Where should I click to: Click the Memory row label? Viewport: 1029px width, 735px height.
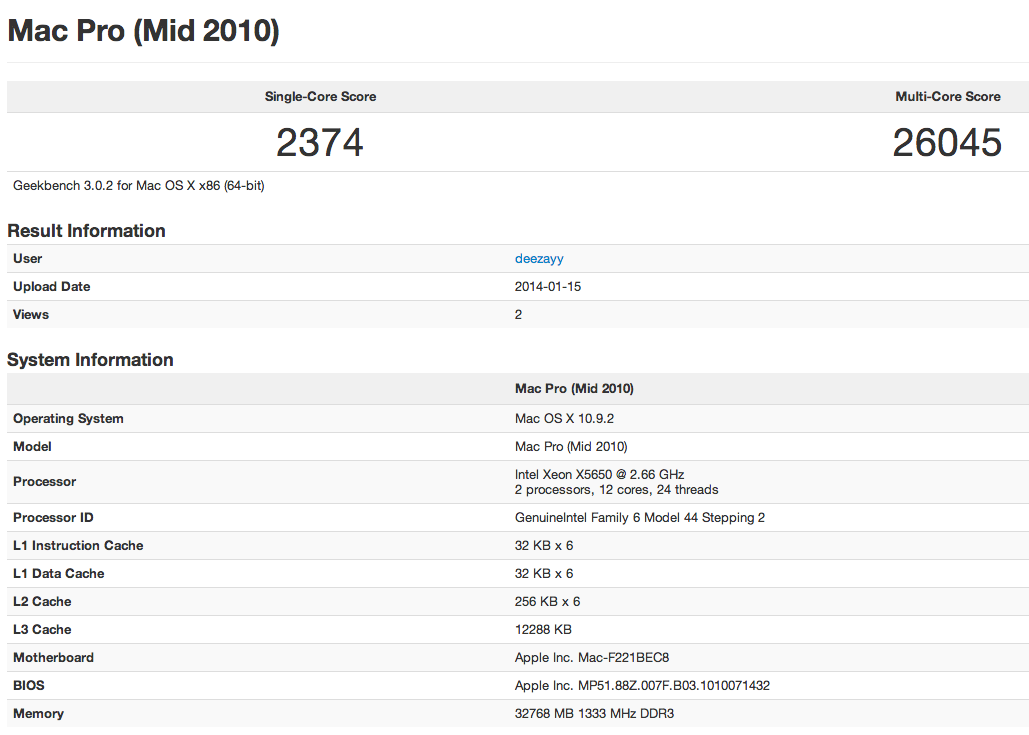point(38,714)
